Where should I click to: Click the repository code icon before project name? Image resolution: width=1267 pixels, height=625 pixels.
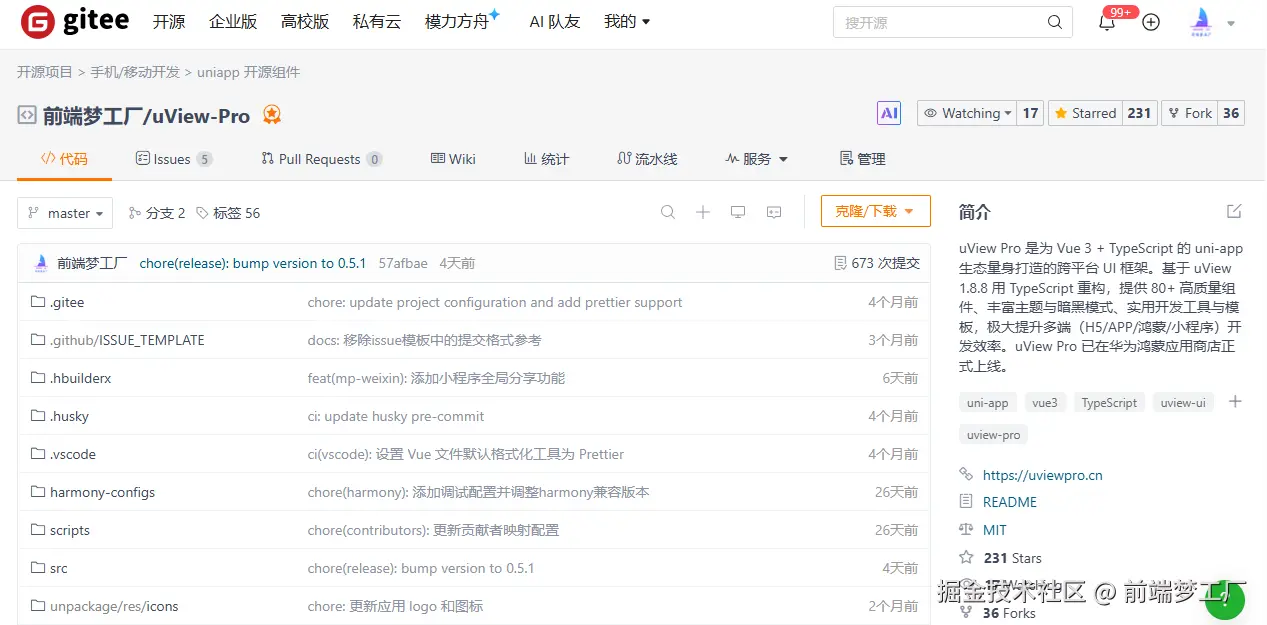[27, 115]
